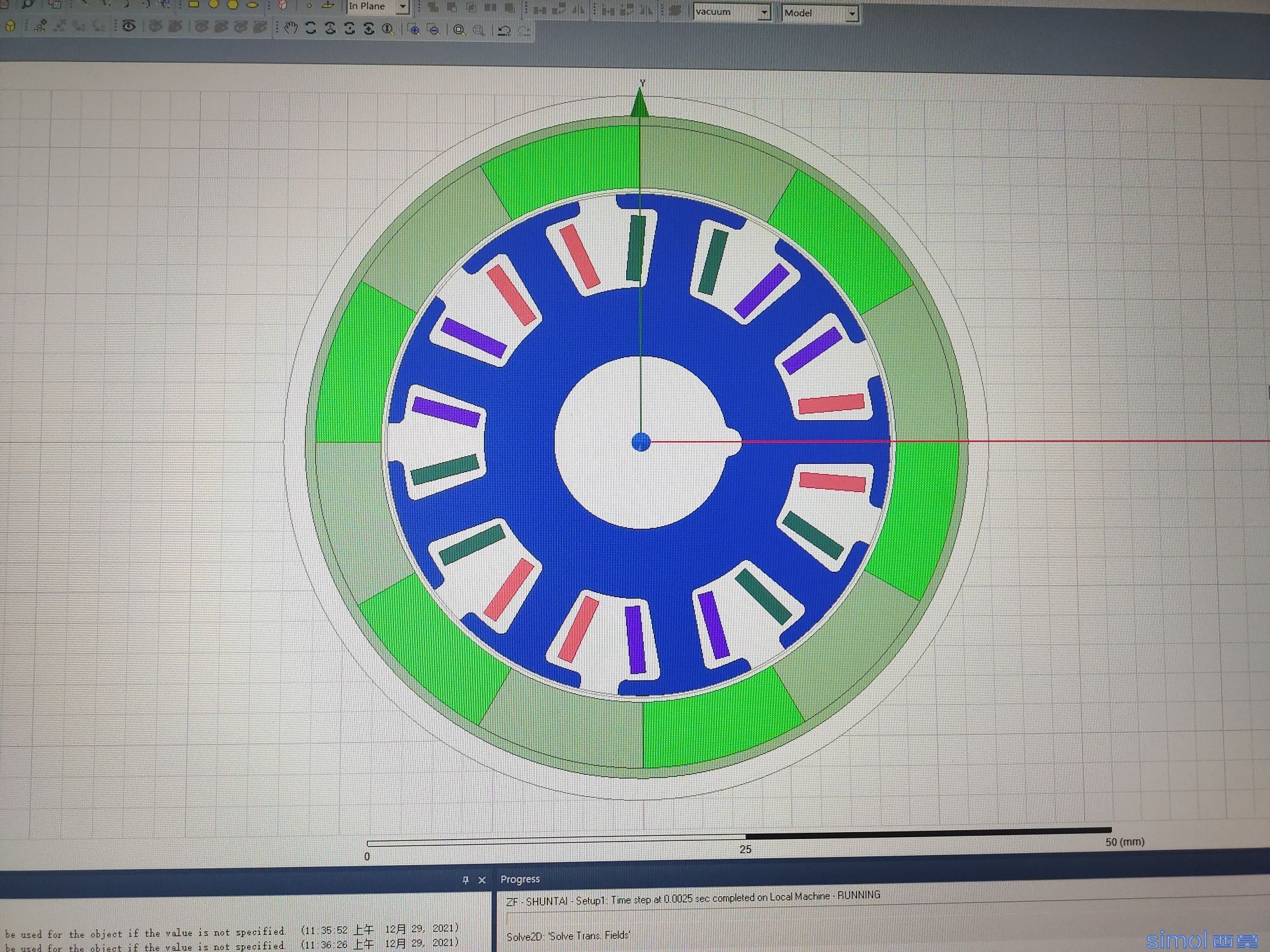Click the rotate around screen center icon

[349, 29]
